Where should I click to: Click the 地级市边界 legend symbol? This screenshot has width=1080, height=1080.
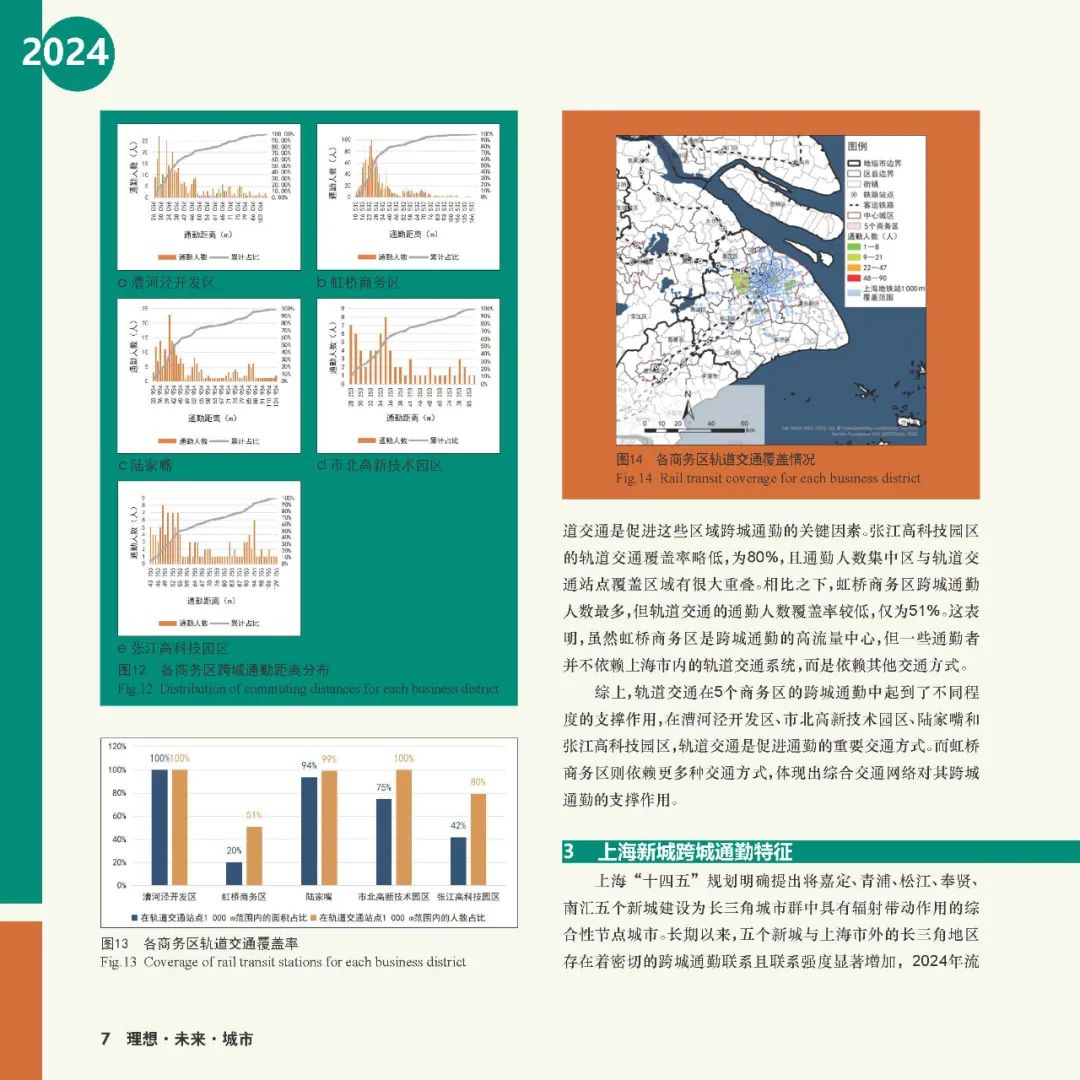click(x=854, y=163)
